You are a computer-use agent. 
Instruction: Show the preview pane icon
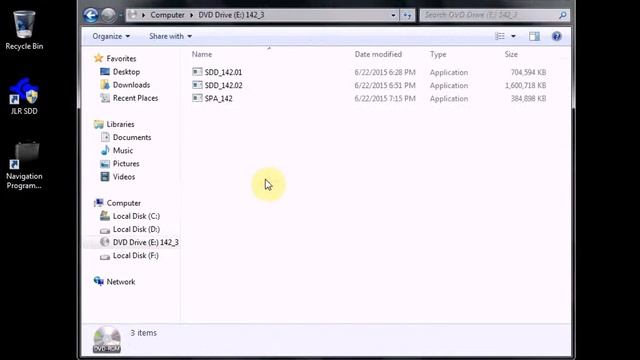pos(534,36)
